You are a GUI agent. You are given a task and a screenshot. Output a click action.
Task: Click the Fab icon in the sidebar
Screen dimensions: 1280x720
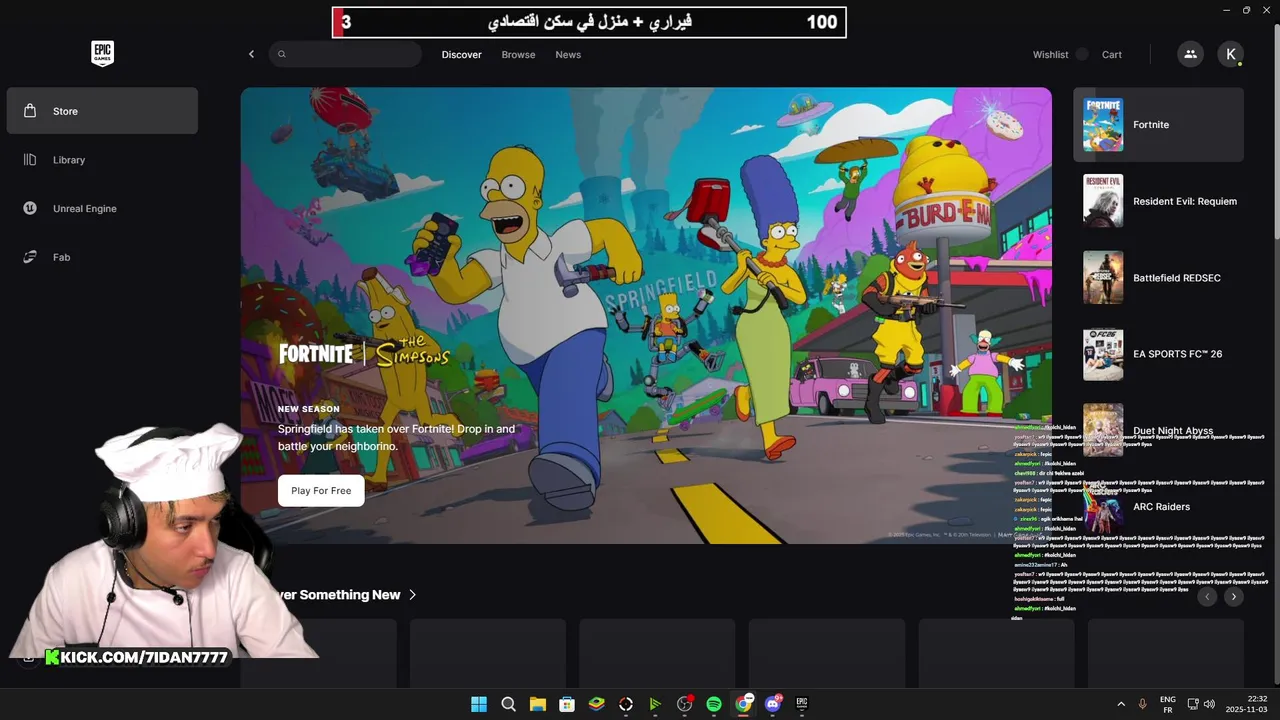click(x=30, y=257)
